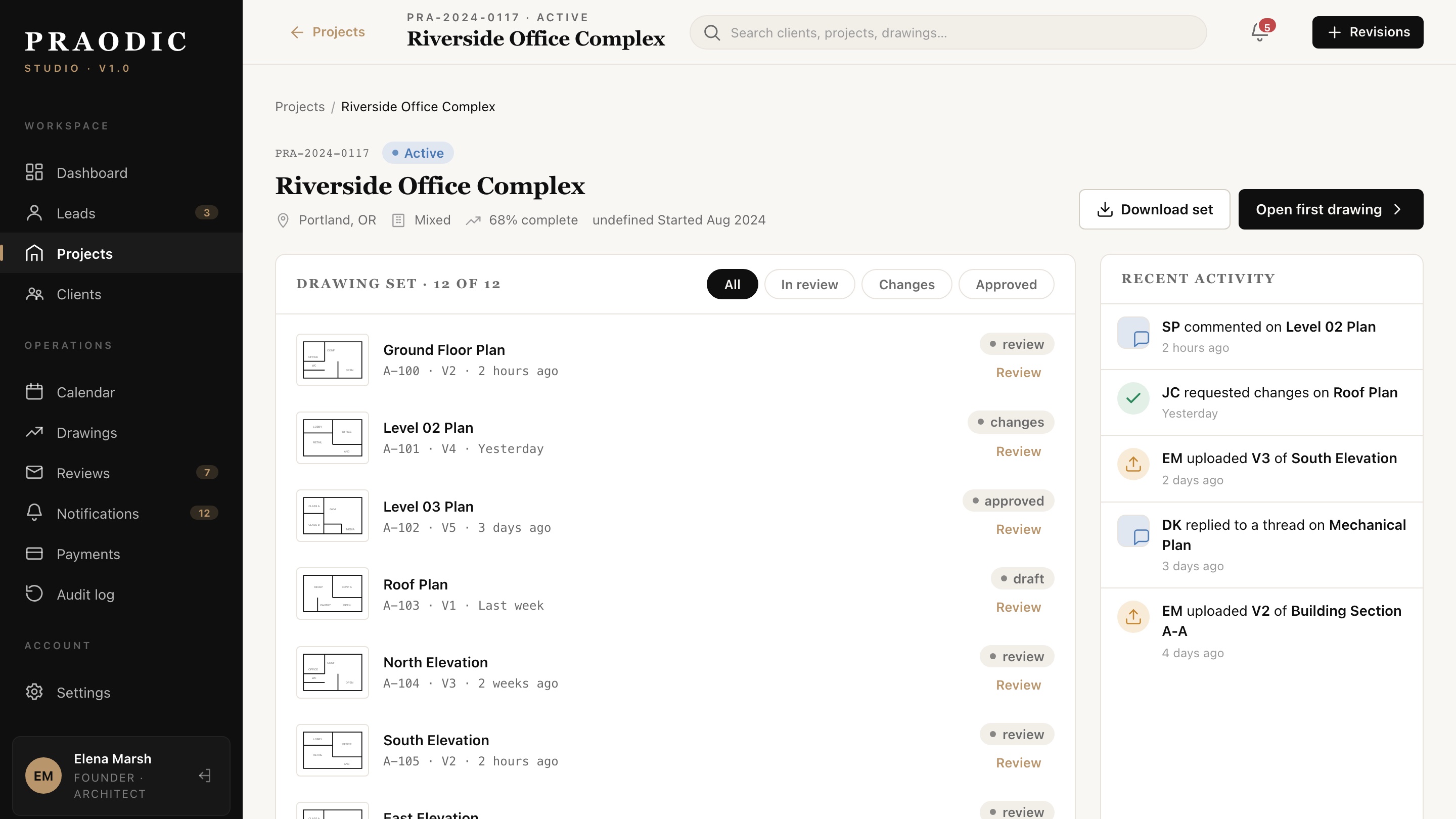Viewport: 1456px width, 819px height.
Task: Click the Elena Marsh name in sidebar
Action: pyautogui.click(x=112, y=759)
